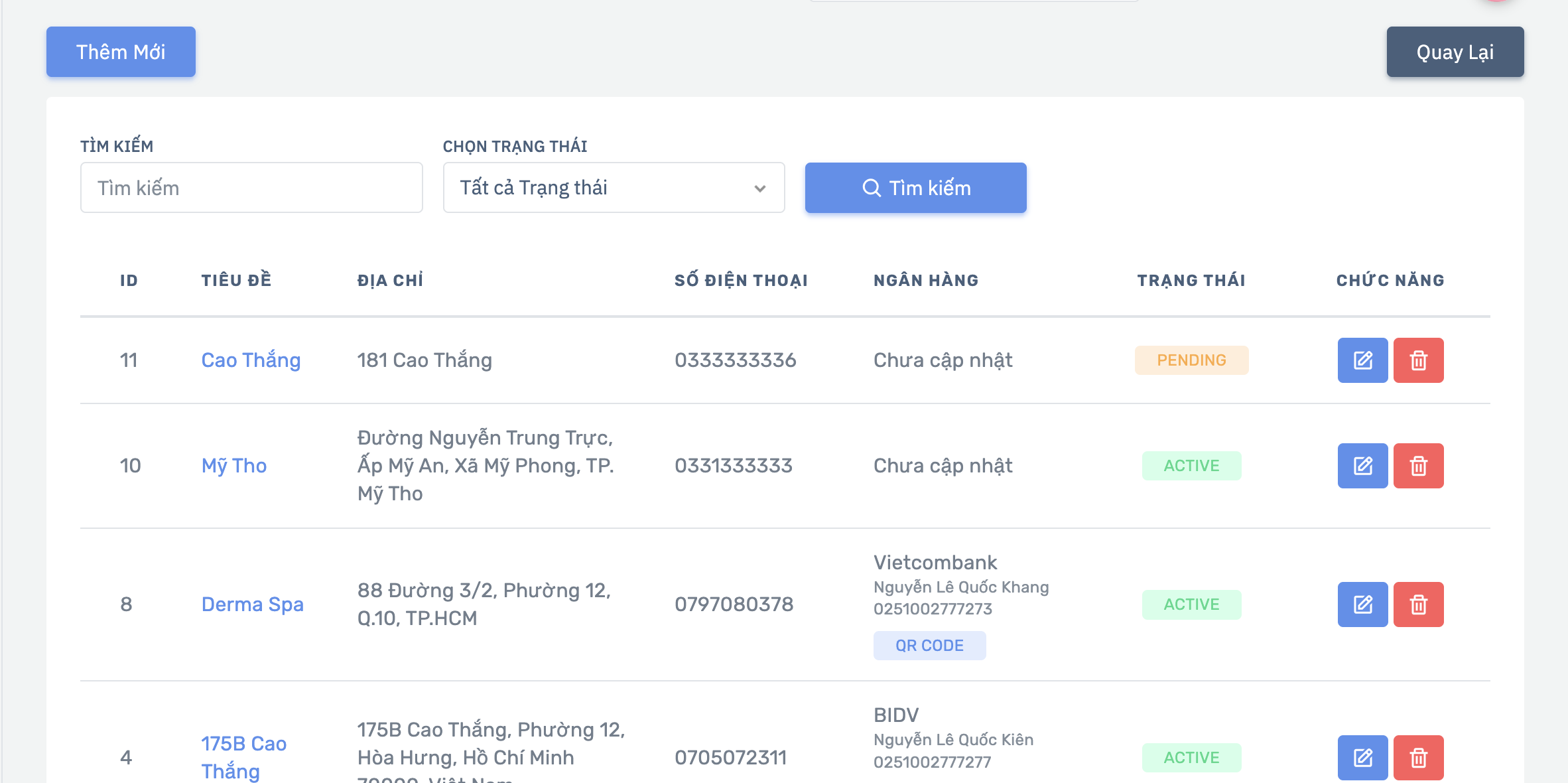Open the 175B Cao Thắng link

point(244,757)
